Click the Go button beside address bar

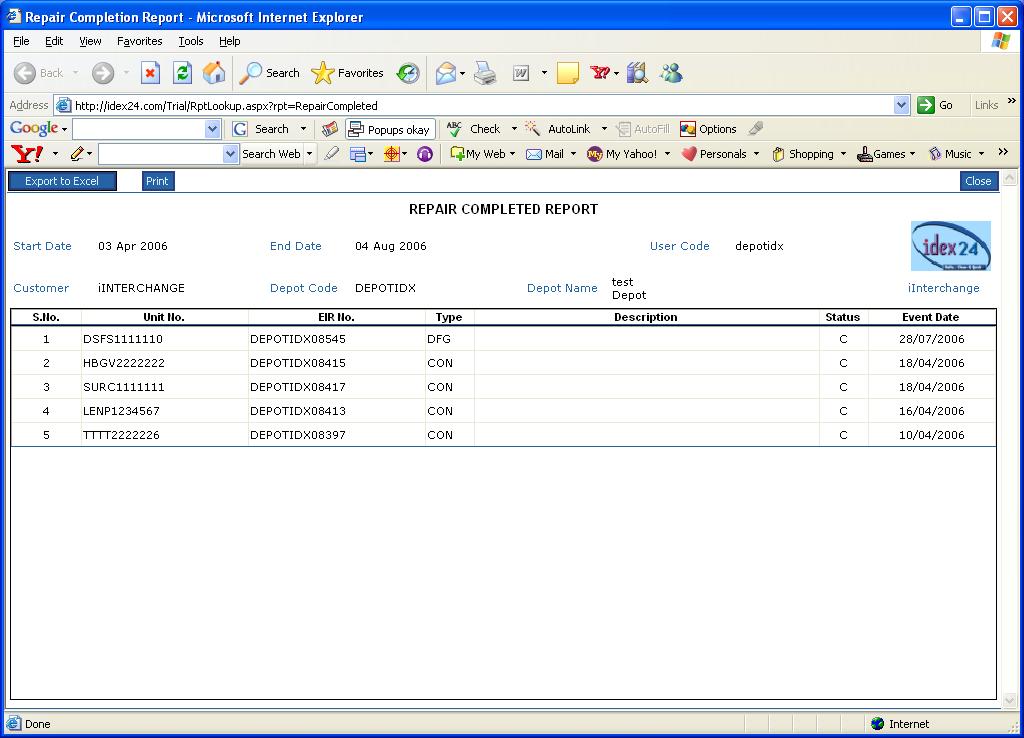pyautogui.click(x=935, y=105)
